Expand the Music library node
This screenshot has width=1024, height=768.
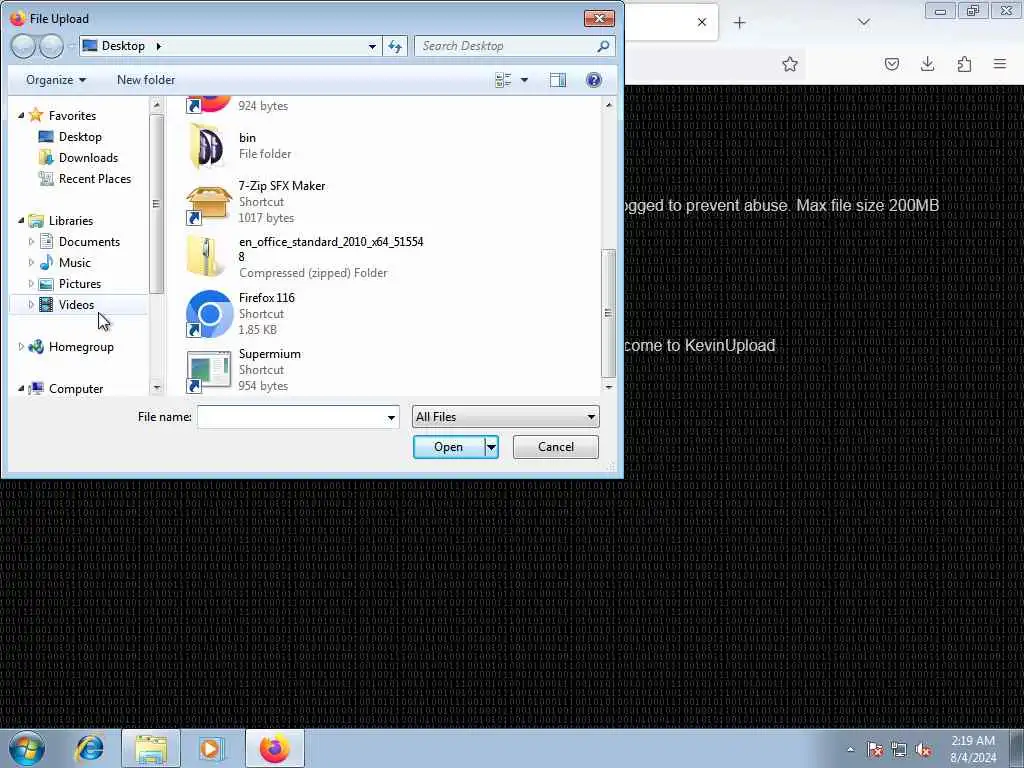pos(31,263)
